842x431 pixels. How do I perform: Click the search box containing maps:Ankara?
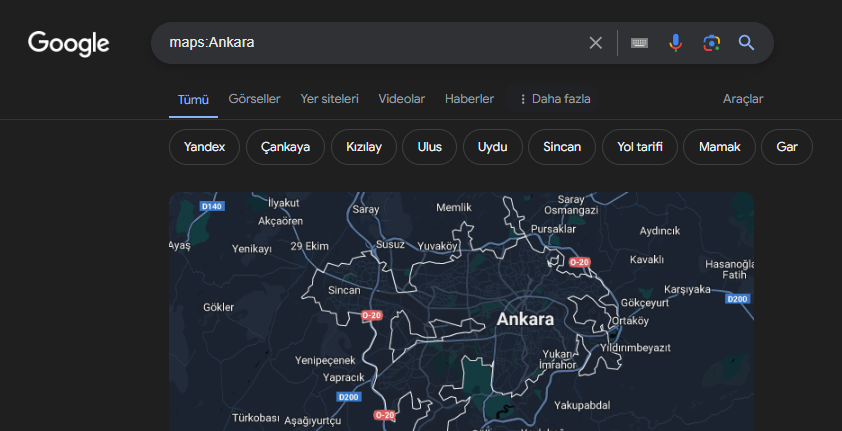coord(370,43)
